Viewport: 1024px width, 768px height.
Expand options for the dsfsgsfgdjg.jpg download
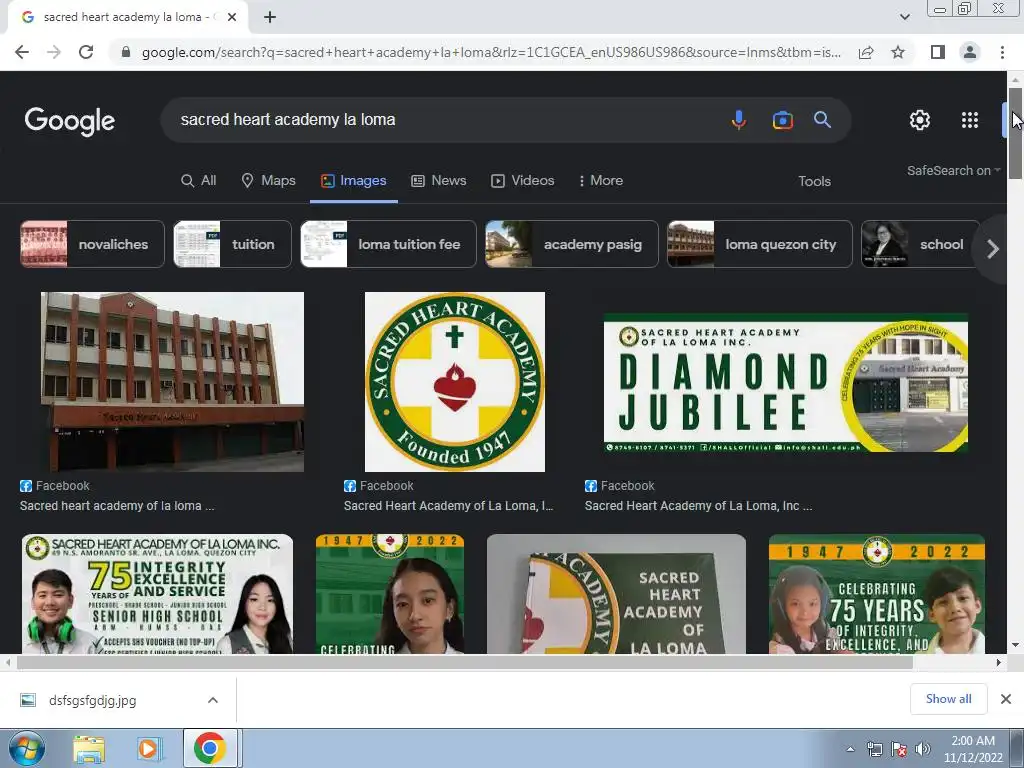click(213, 700)
